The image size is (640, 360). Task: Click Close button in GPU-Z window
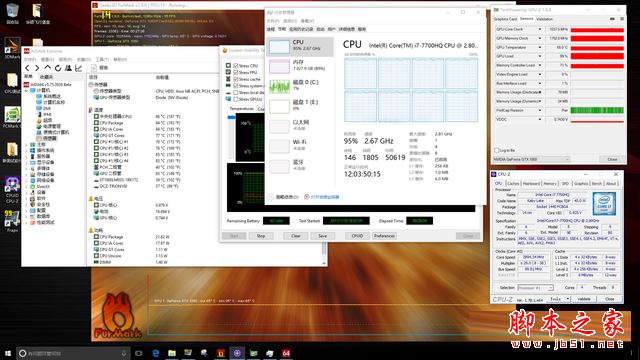[x=612, y=159]
